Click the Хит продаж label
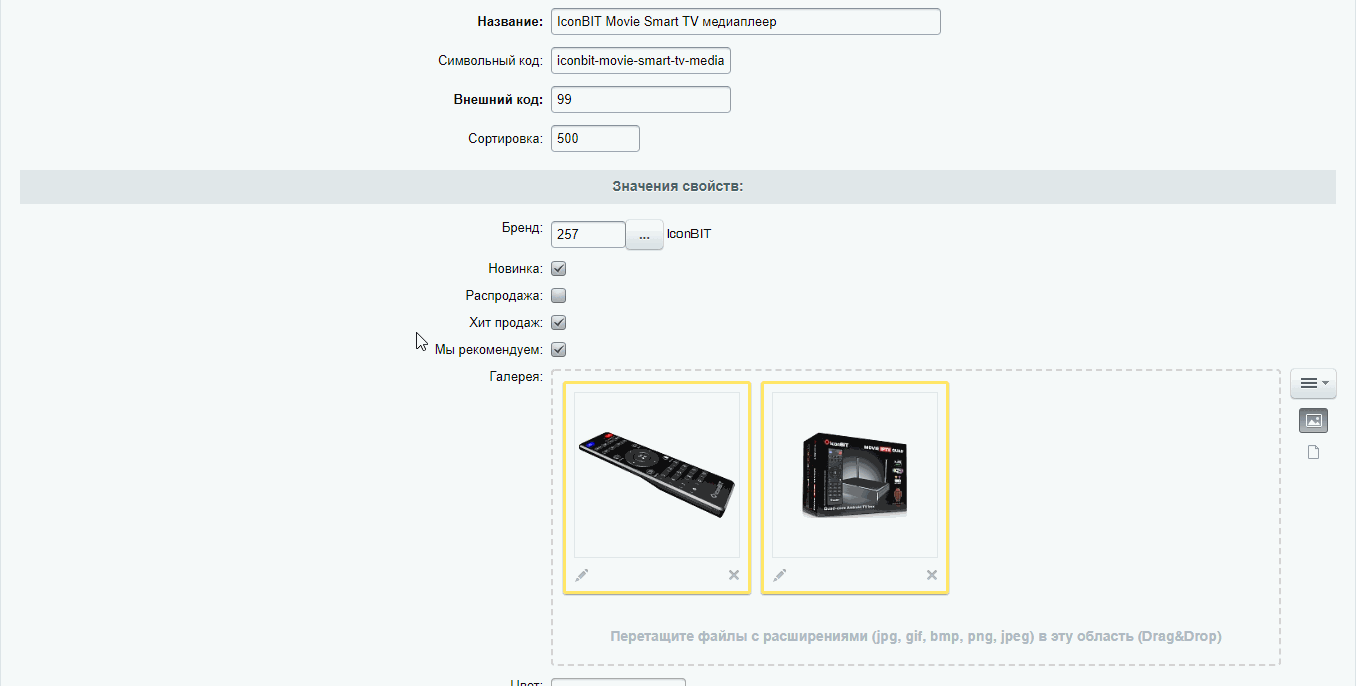The height and width of the screenshot is (686, 1356). pyautogui.click(x=507, y=323)
